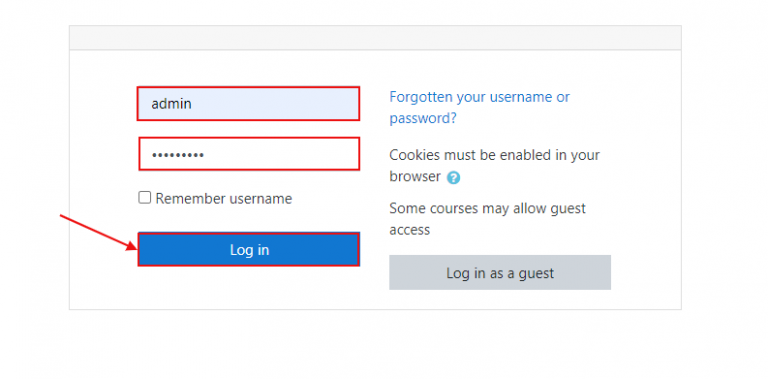Focus the masked password field
The image size is (768, 379).
[x=249, y=154]
